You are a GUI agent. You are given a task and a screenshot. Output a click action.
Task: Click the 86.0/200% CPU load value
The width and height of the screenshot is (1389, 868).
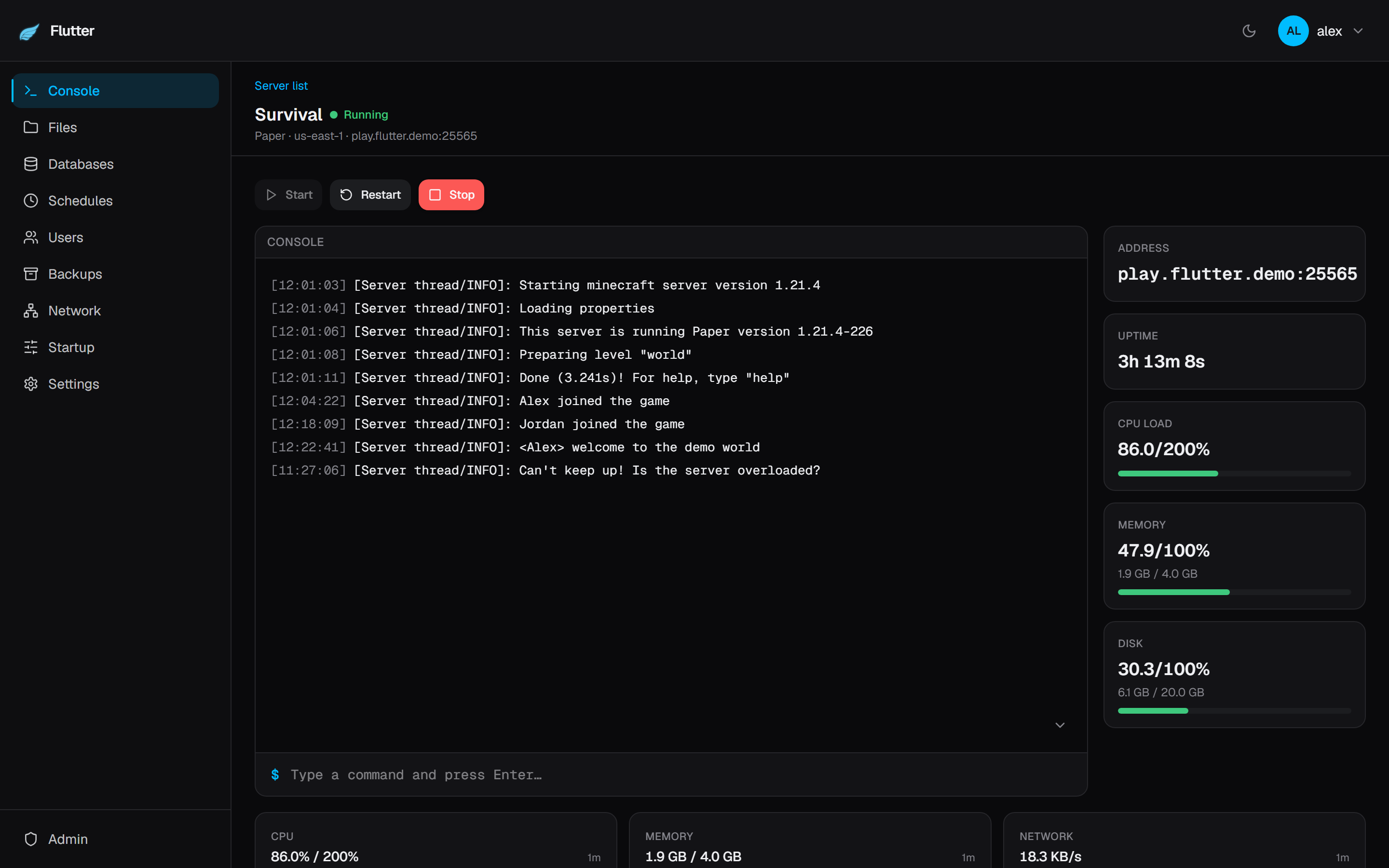(1164, 449)
